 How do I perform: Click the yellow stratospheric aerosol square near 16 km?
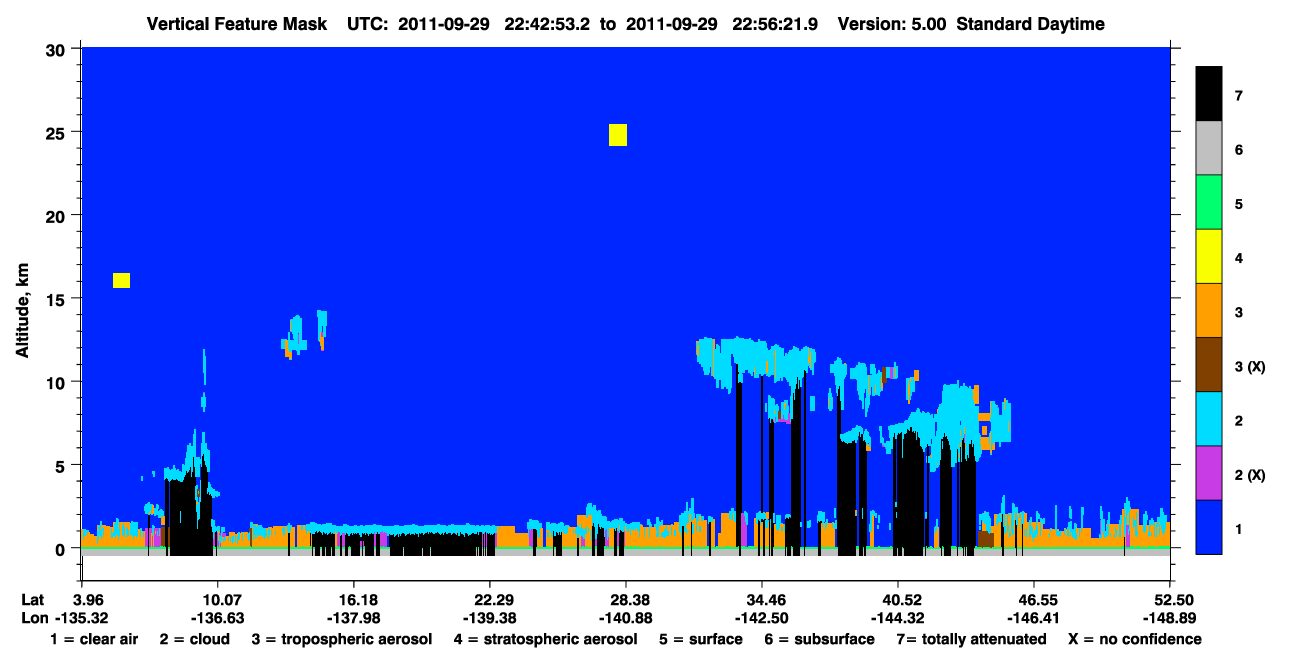click(x=121, y=280)
